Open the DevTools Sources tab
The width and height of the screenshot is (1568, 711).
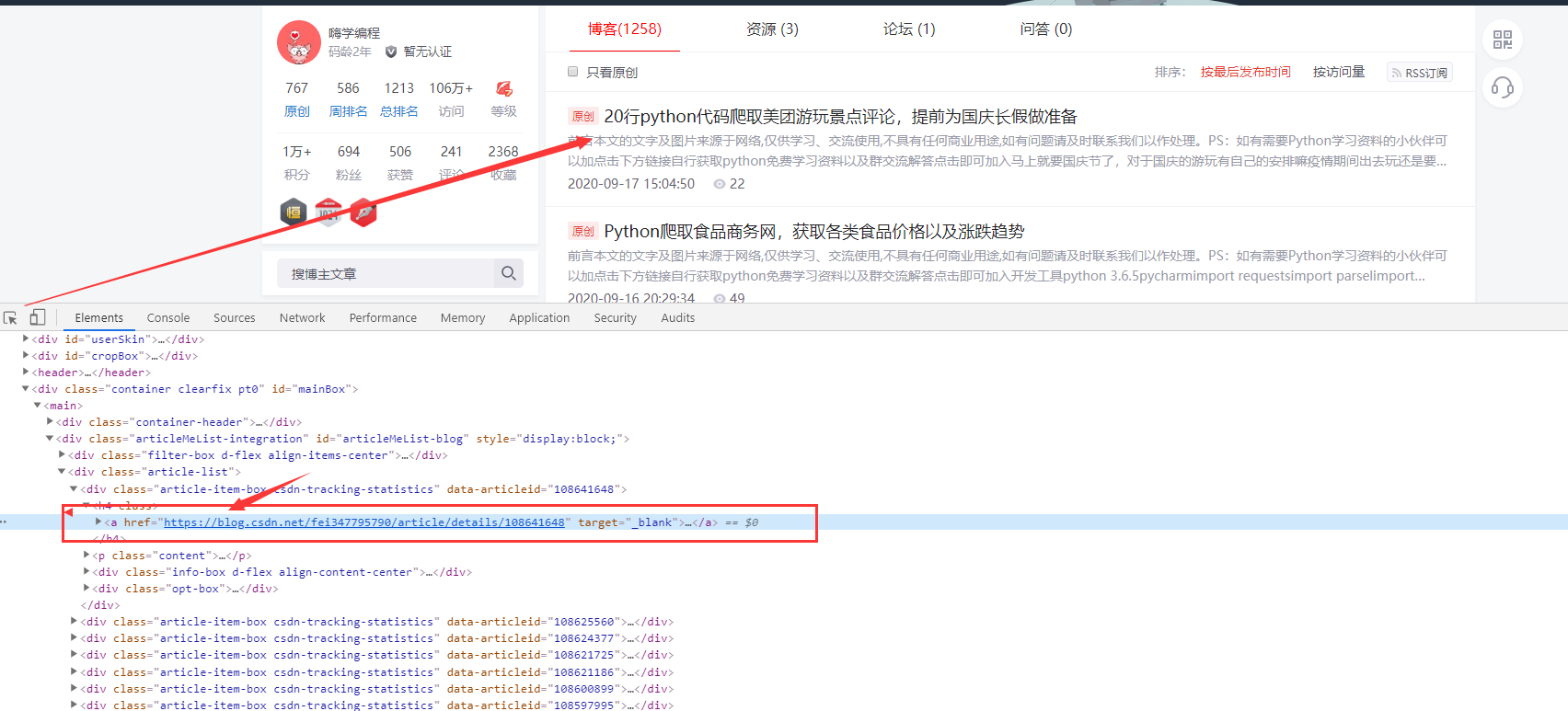(235, 318)
